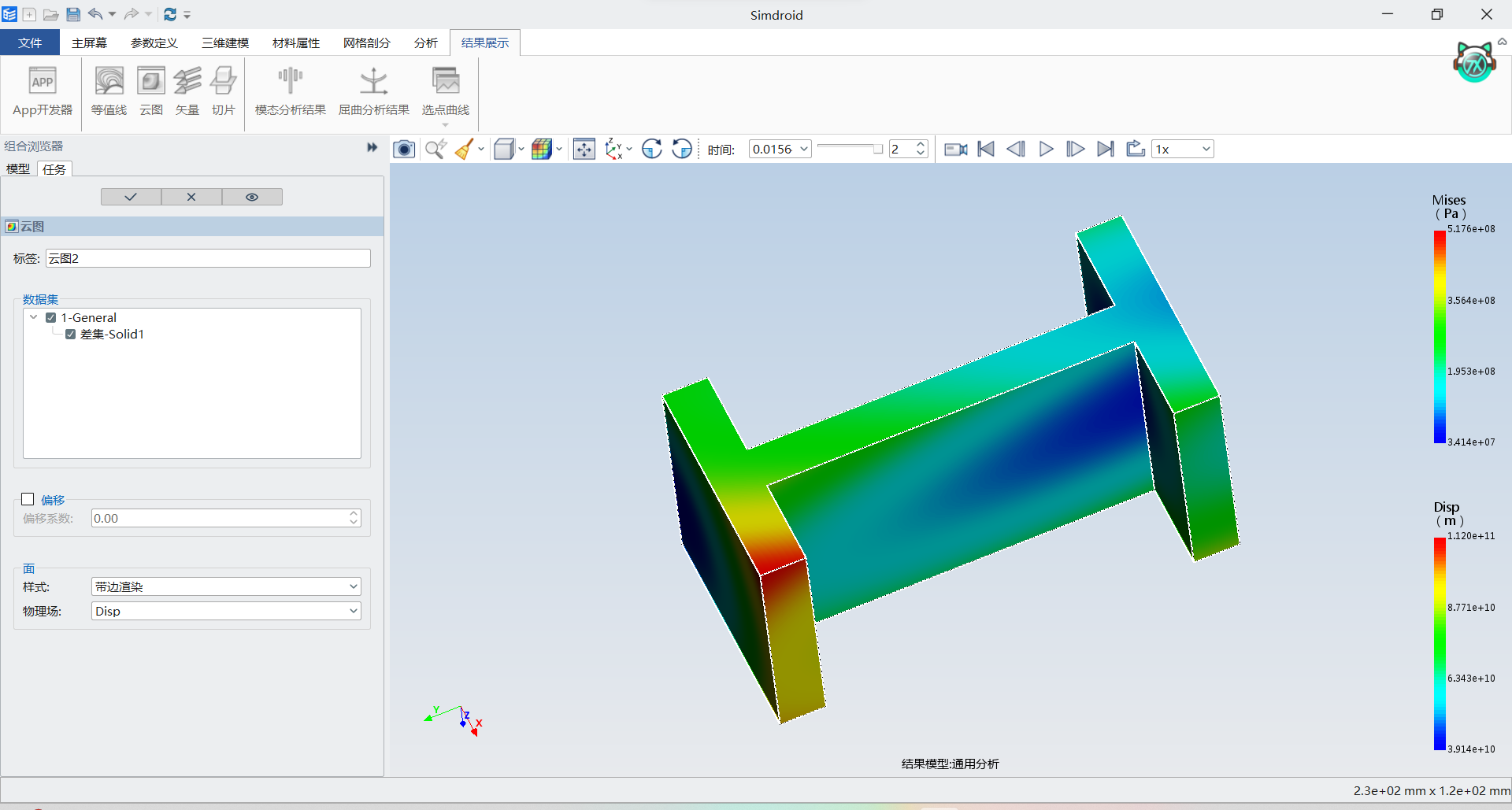Viewport: 1512px width, 810px height.
Task: Click the open folder icon
Action: pyautogui.click(x=51, y=14)
